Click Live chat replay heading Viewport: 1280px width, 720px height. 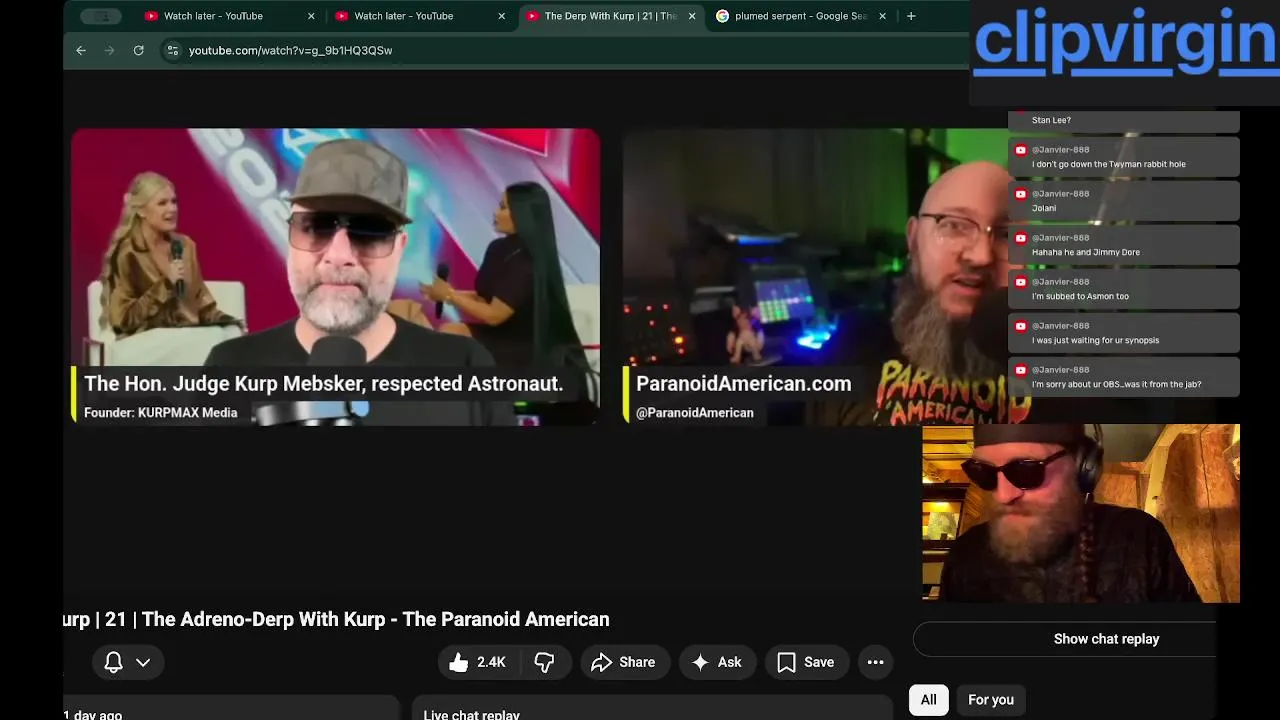coord(472,714)
